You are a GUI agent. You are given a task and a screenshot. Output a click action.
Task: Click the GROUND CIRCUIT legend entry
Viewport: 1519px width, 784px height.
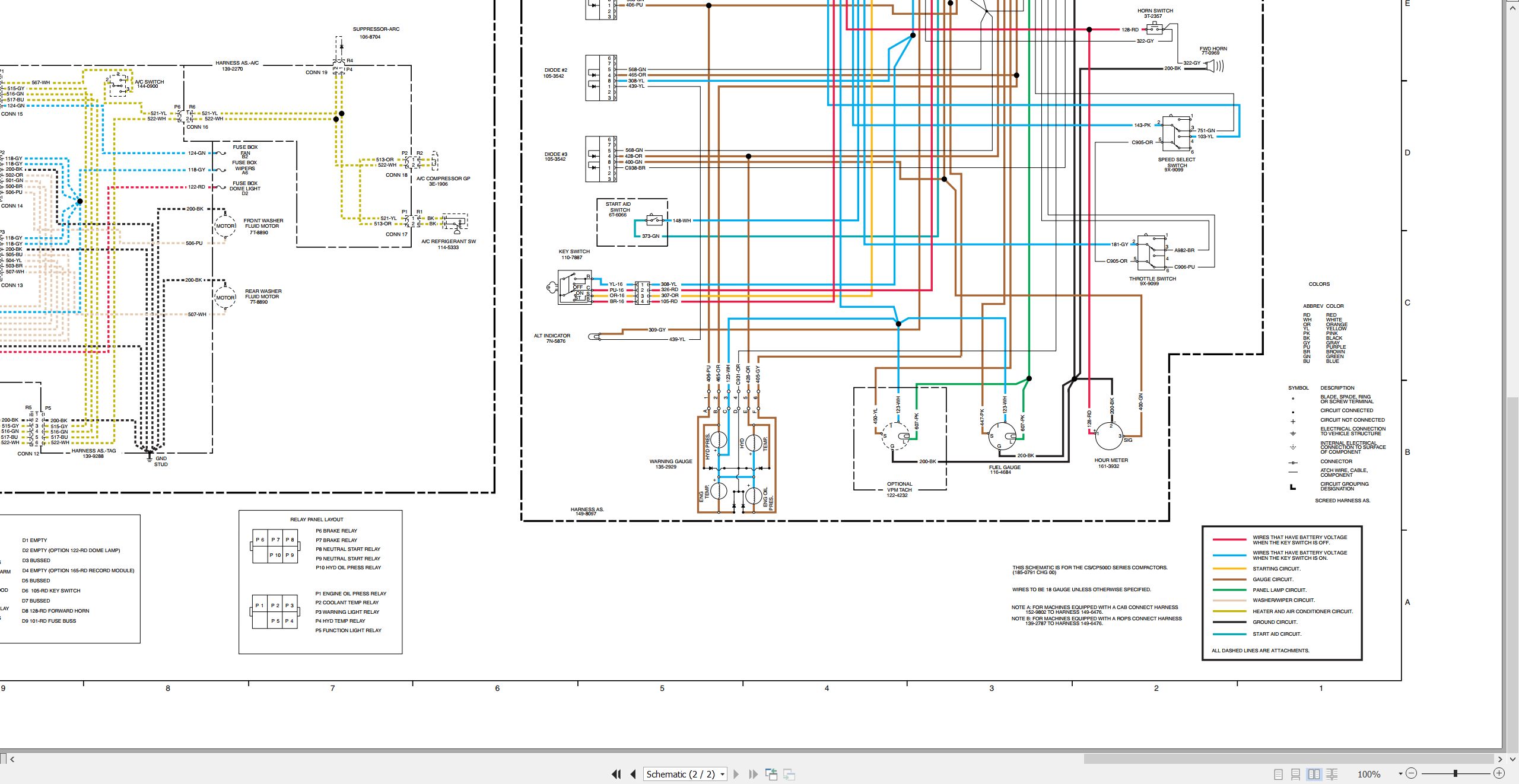[1275, 622]
